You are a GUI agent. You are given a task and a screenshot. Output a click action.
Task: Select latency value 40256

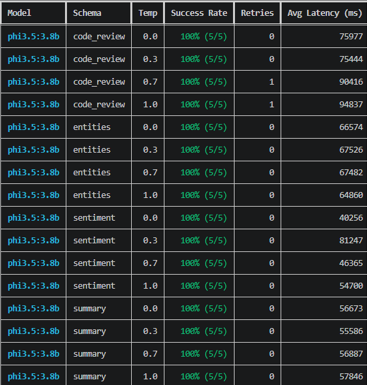click(351, 218)
